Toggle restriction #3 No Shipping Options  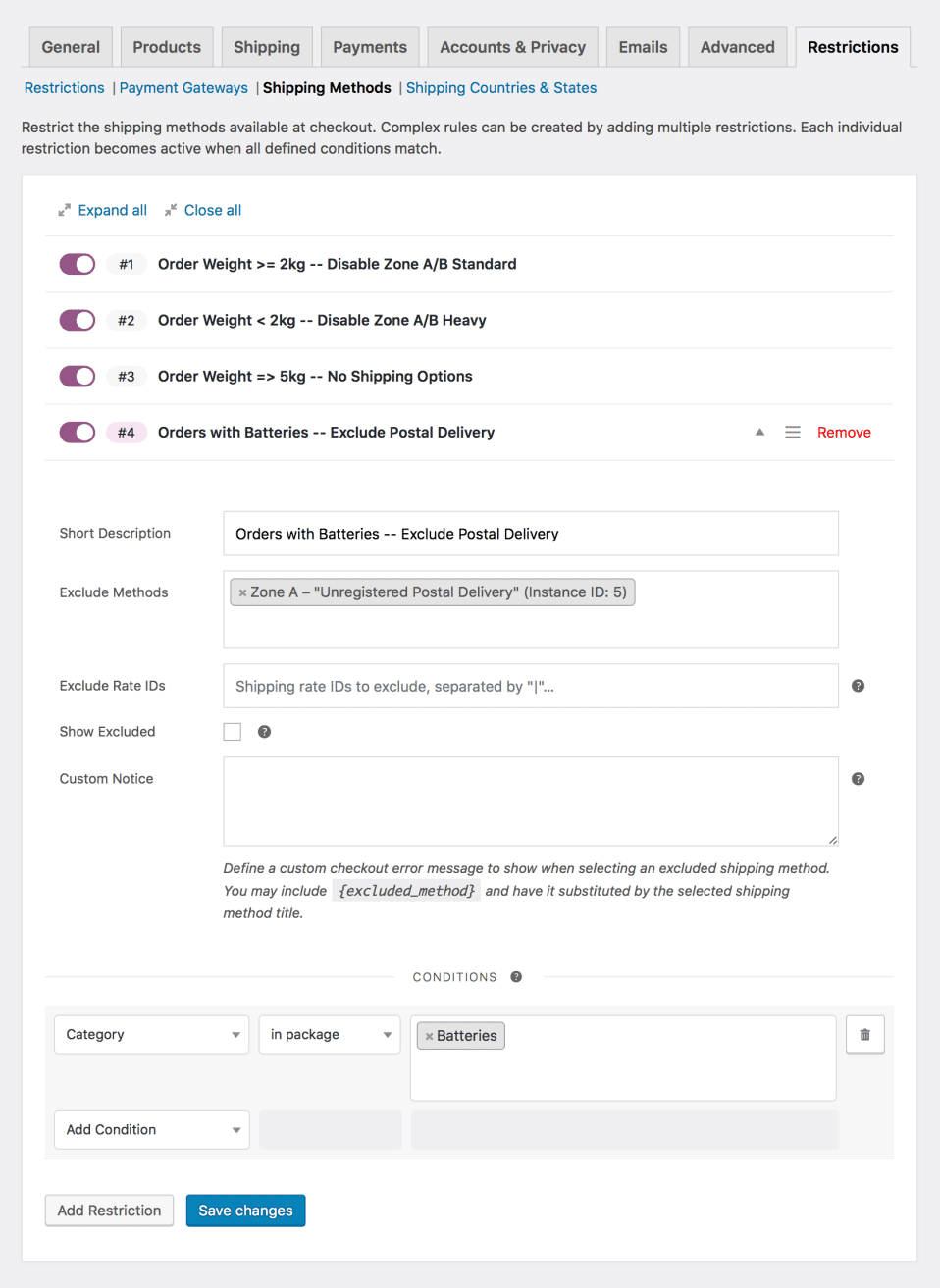pyautogui.click(x=78, y=376)
